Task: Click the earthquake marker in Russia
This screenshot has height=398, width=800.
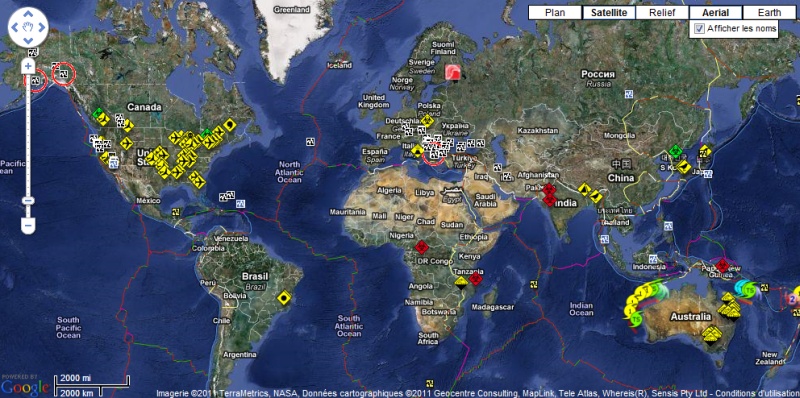Action: [x=629, y=94]
